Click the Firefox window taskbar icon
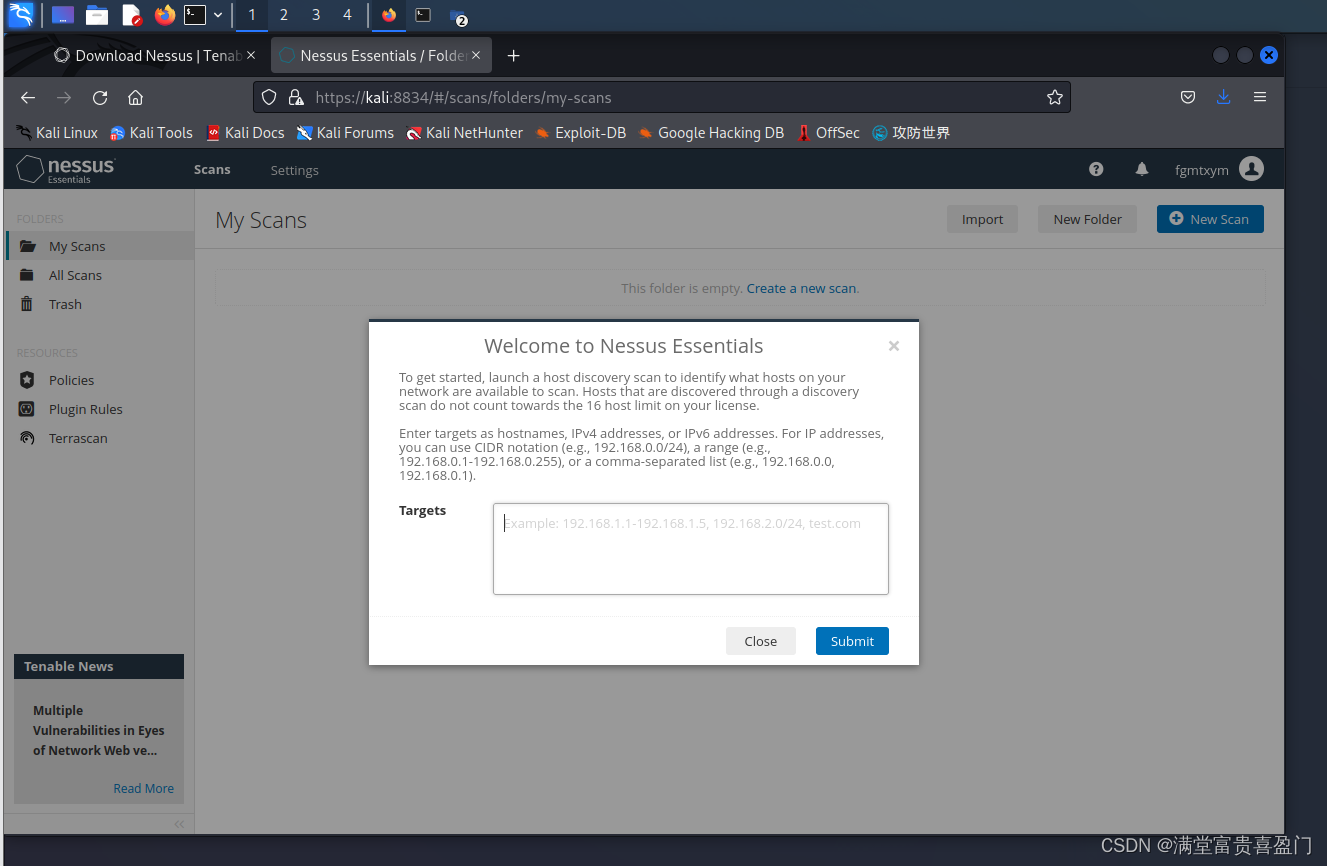 tap(389, 15)
